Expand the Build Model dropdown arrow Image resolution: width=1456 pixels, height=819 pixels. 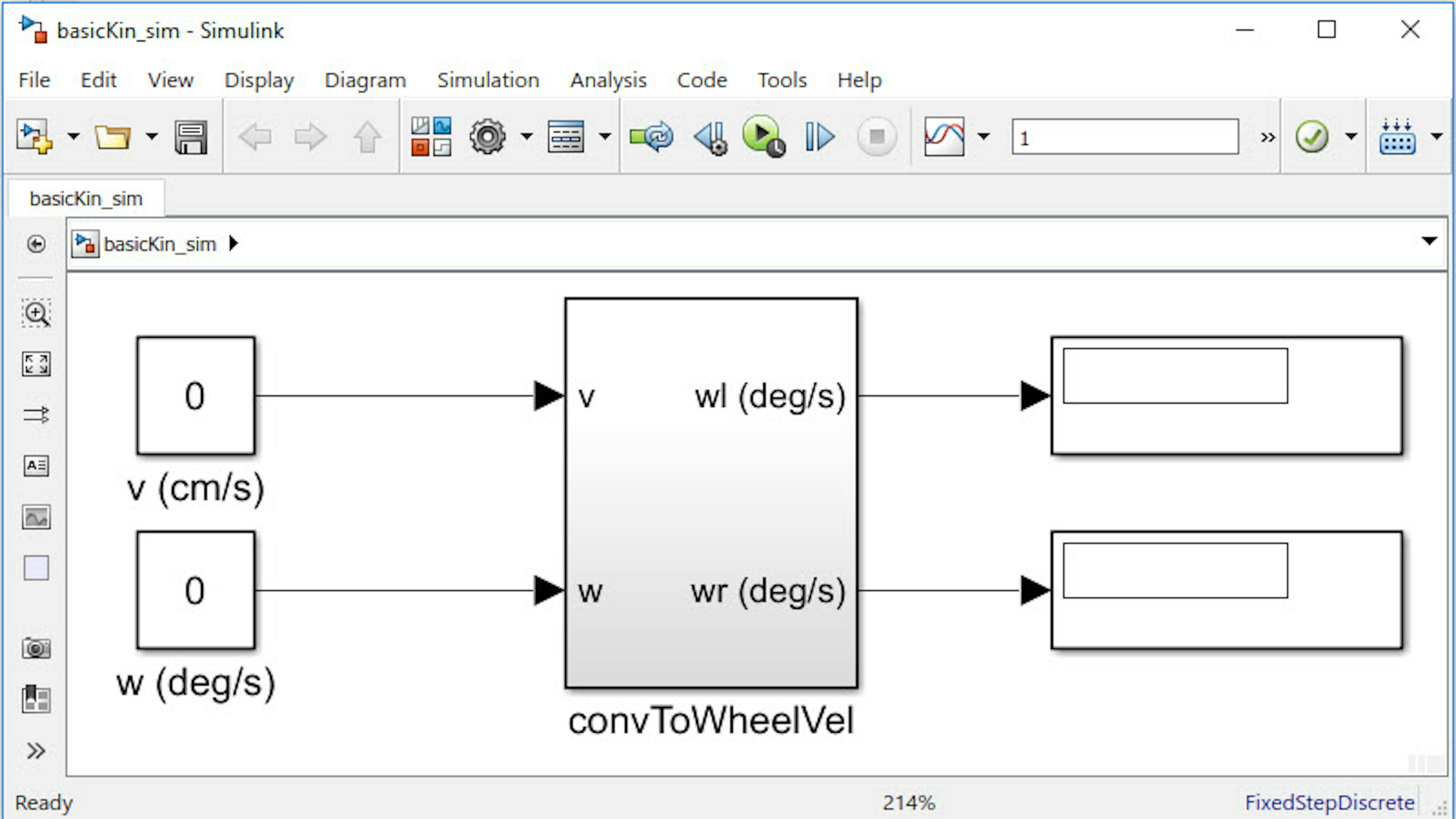click(x=1437, y=136)
